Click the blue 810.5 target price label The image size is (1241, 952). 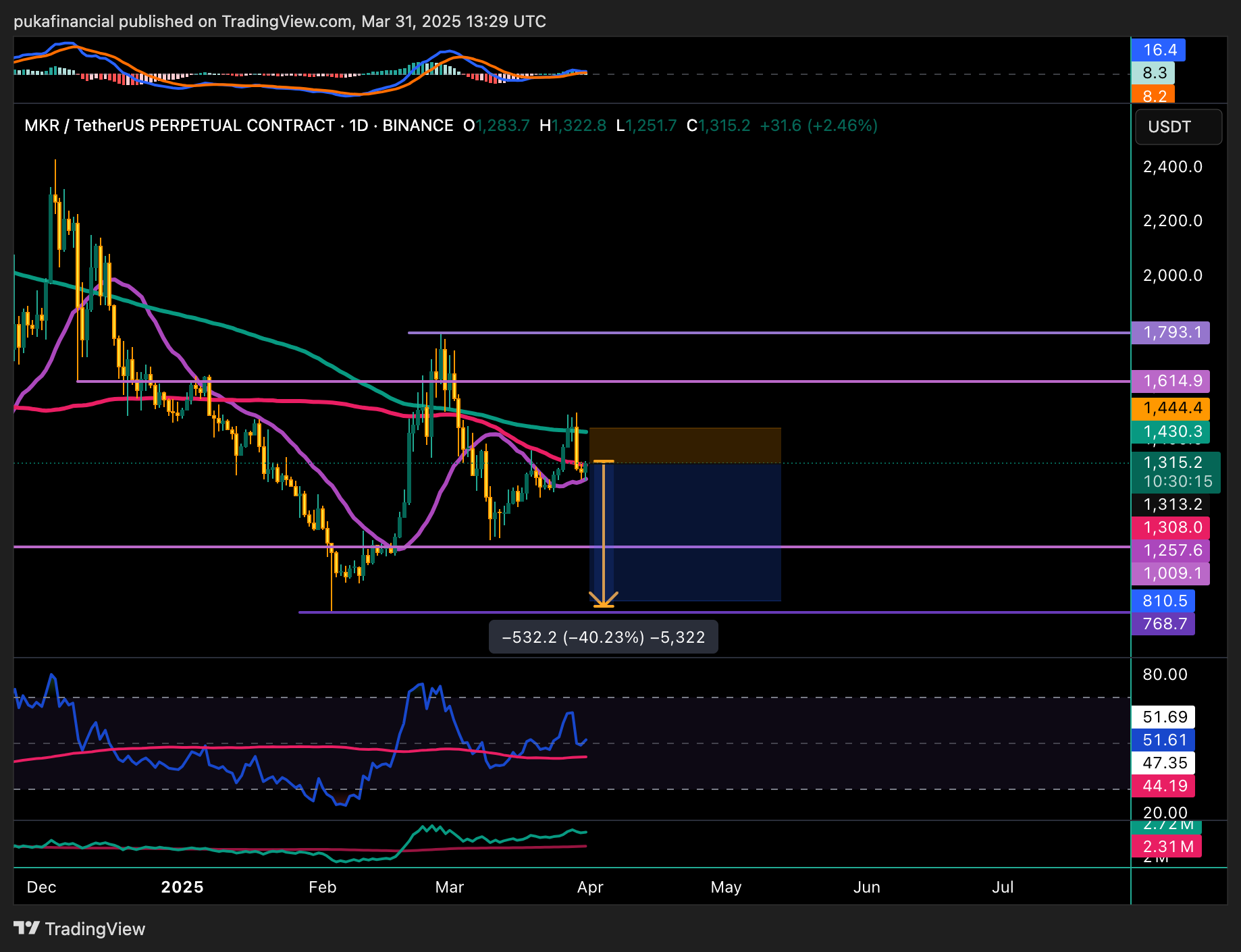(1163, 600)
